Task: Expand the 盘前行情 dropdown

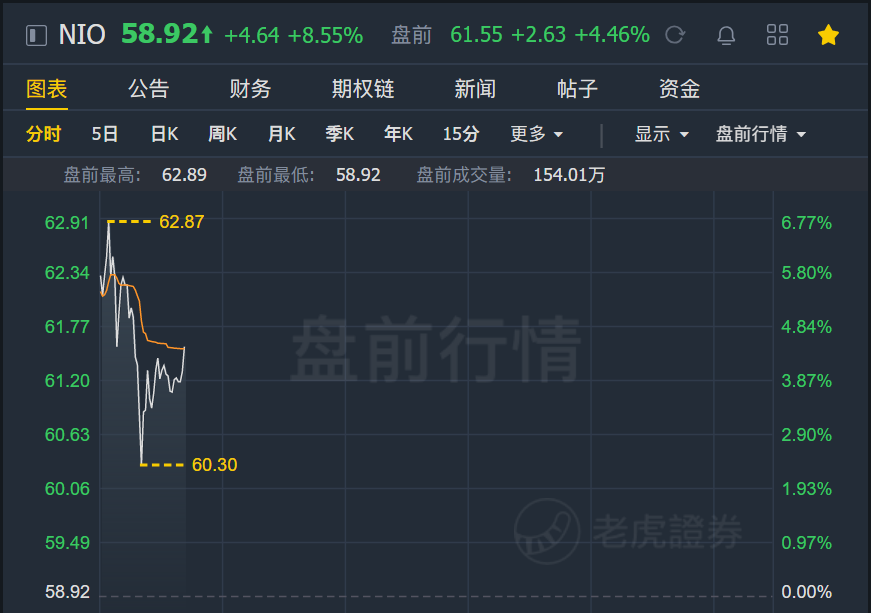Action: click(x=761, y=134)
